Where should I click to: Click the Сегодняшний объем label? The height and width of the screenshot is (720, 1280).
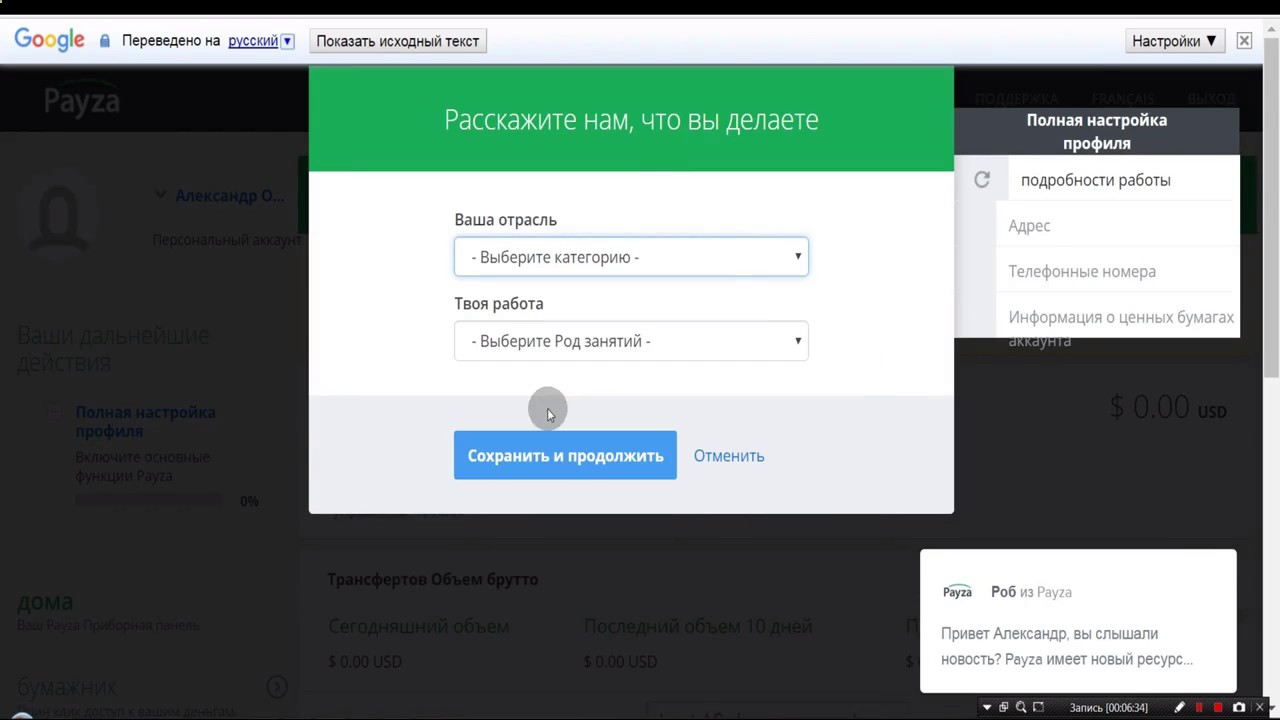(x=419, y=626)
